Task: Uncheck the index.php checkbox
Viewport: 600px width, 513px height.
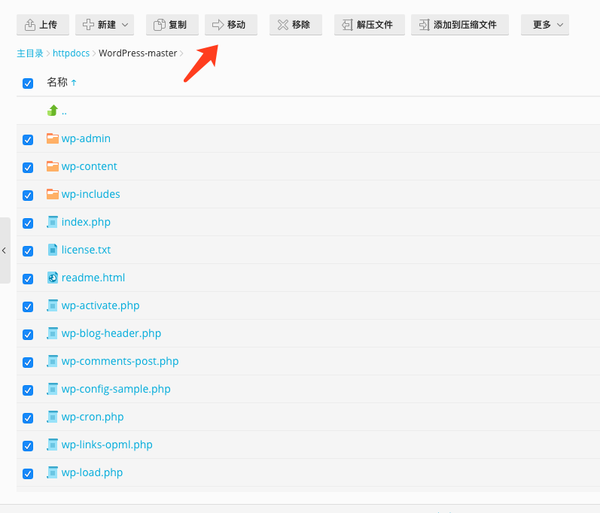Action: point(28,223)
